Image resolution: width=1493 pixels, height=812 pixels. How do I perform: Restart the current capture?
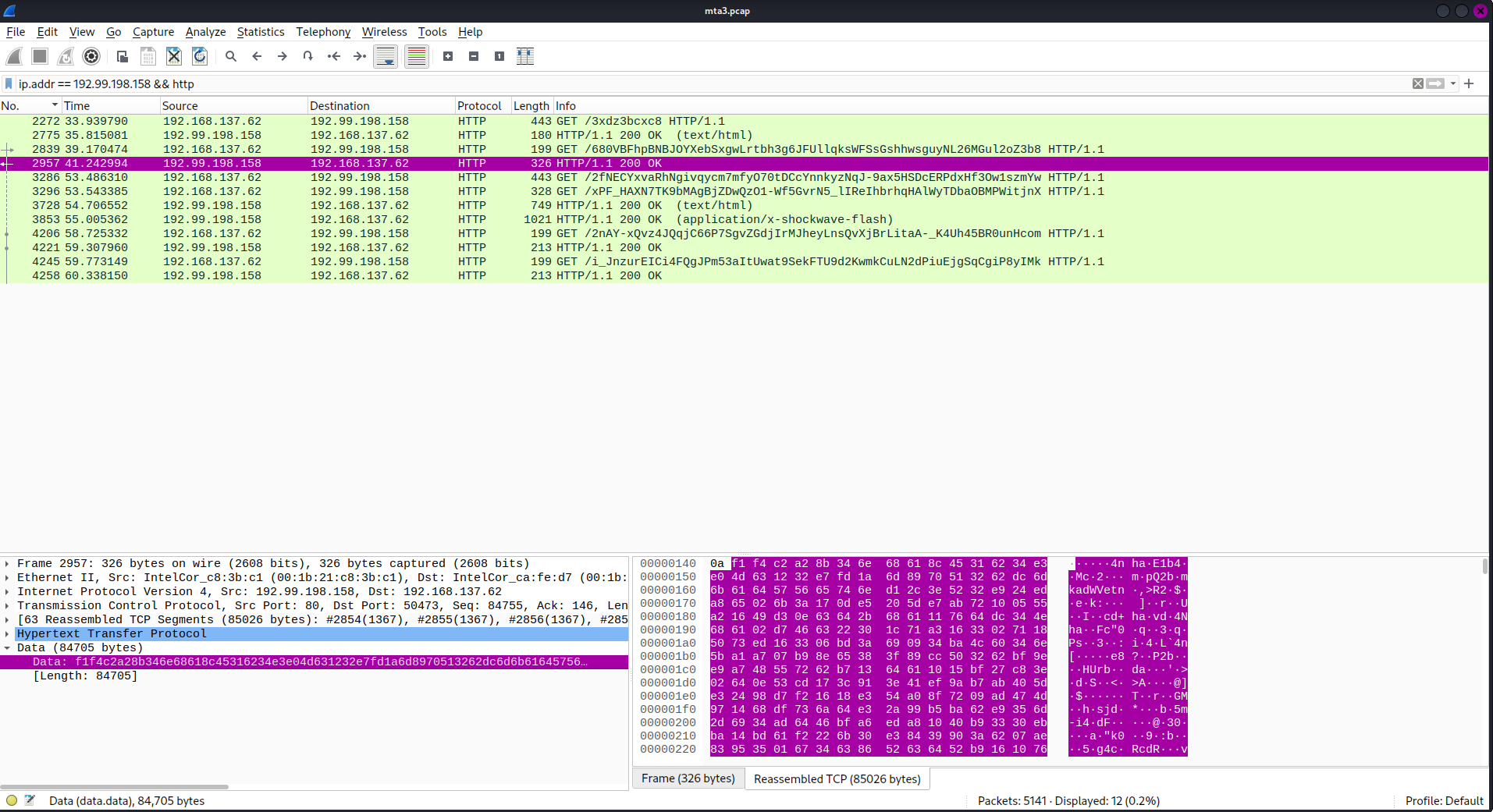[66, 56]
